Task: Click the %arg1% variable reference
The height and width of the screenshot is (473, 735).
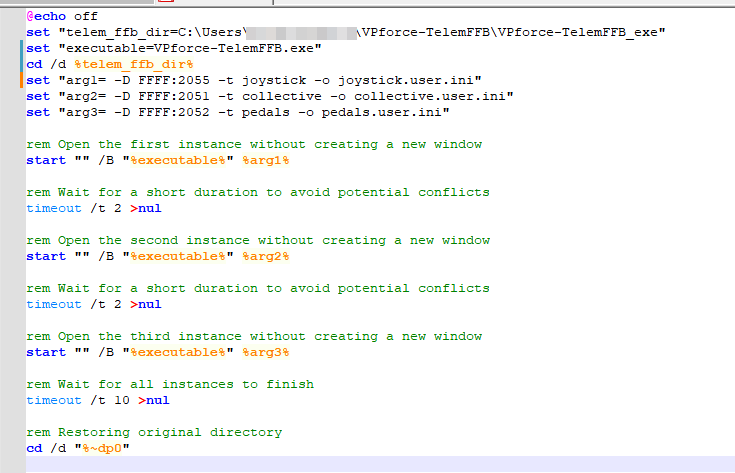Action: click(266, 160)
